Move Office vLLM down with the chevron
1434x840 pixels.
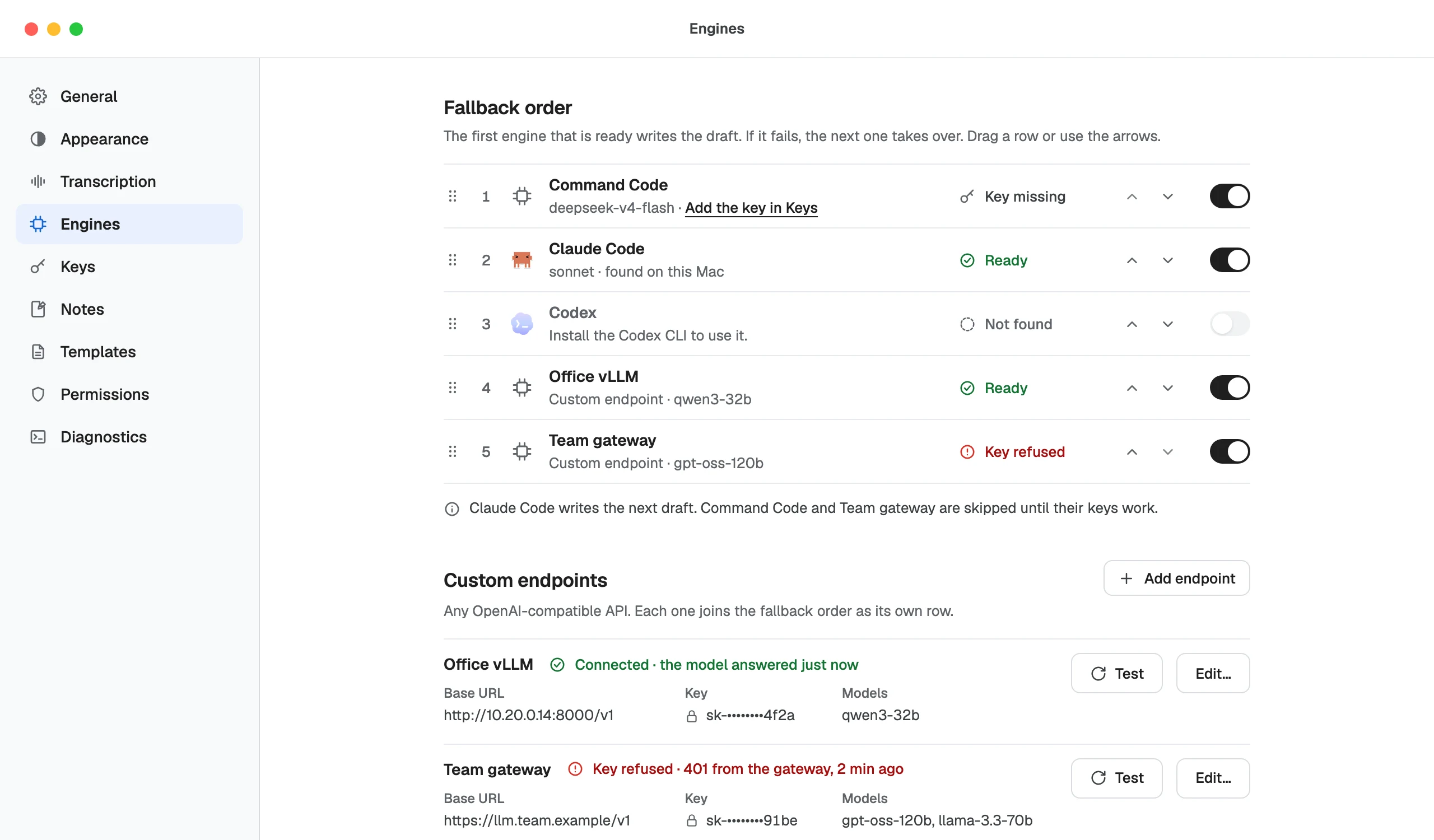pos(1168,388)
